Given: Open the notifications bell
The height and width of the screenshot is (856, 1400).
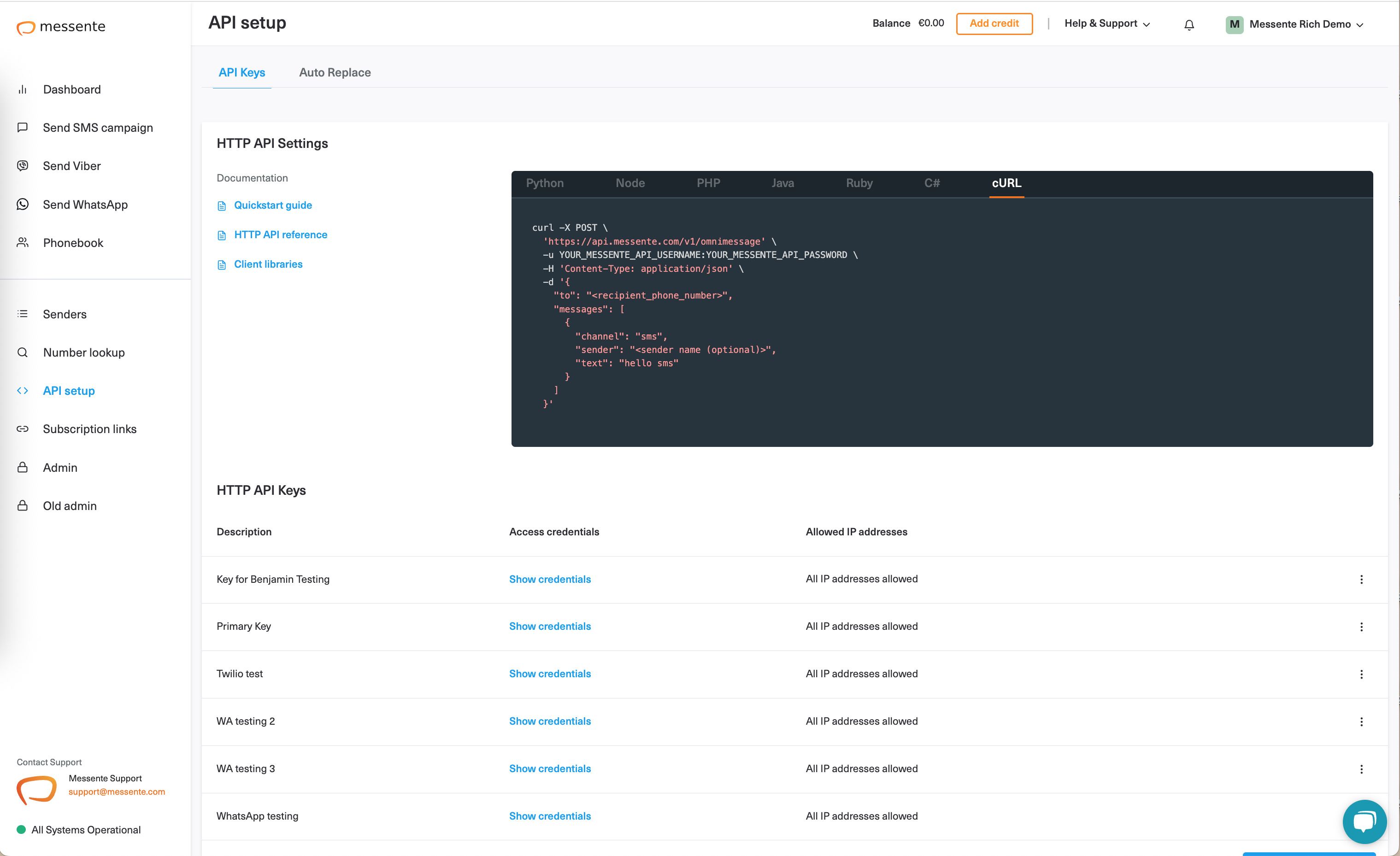Looking at the screenshot, I should click(1188, 24).
